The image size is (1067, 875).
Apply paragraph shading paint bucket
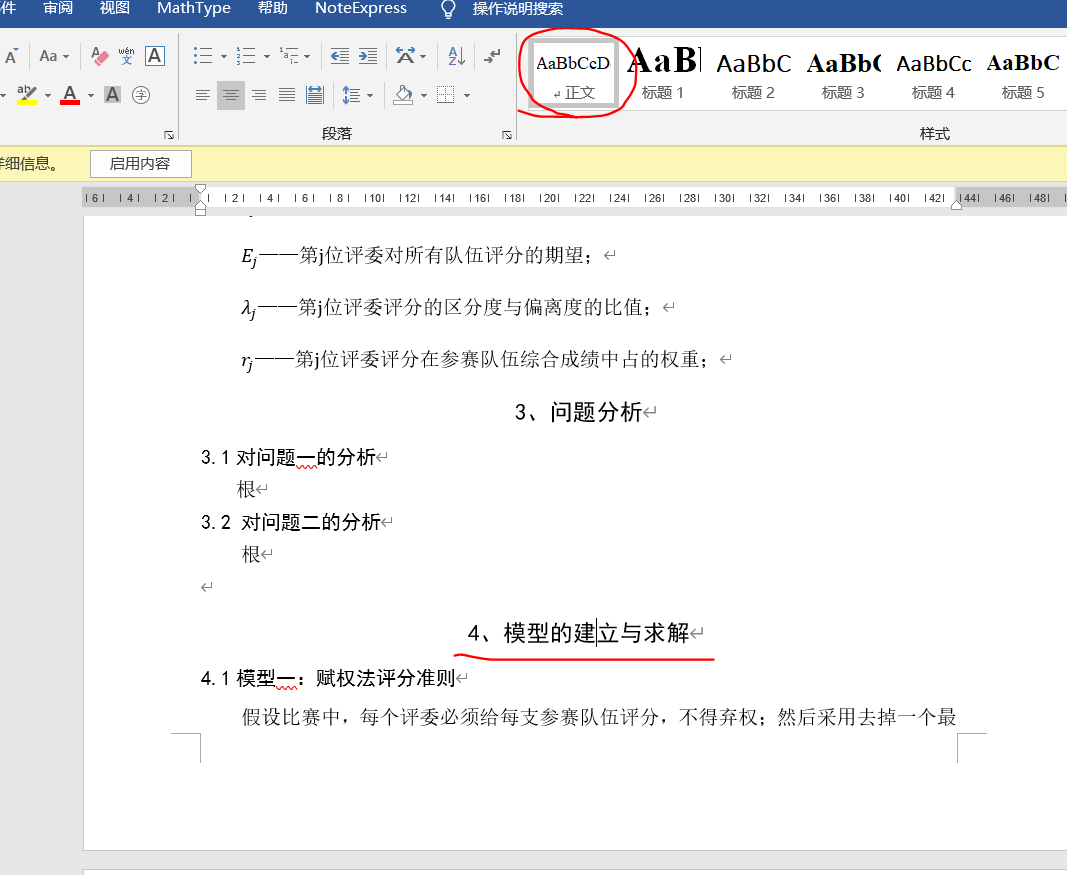pos(403,95)
